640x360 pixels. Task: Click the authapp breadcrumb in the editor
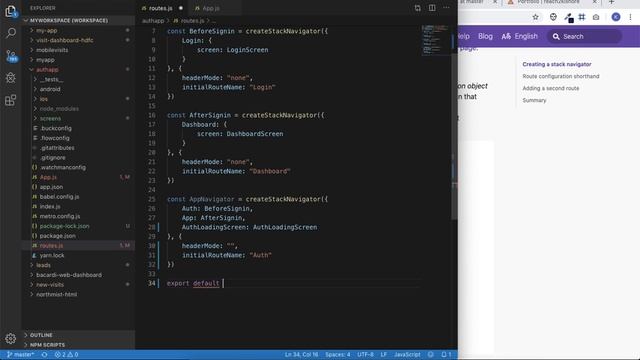(153, 21)
